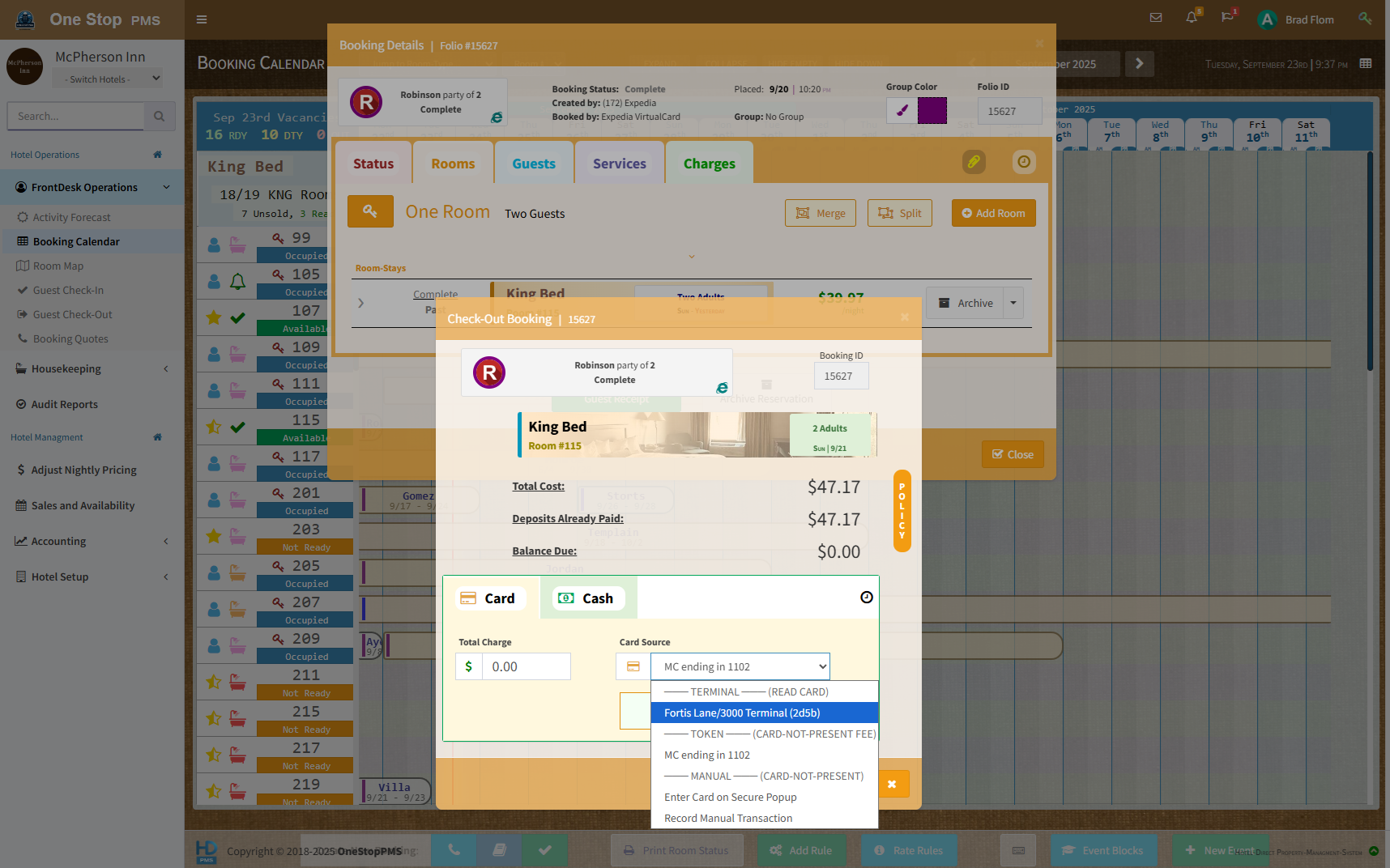Click the Add Room button
The width and height of the screenshot is (1390, 868).
pos(993,213)
